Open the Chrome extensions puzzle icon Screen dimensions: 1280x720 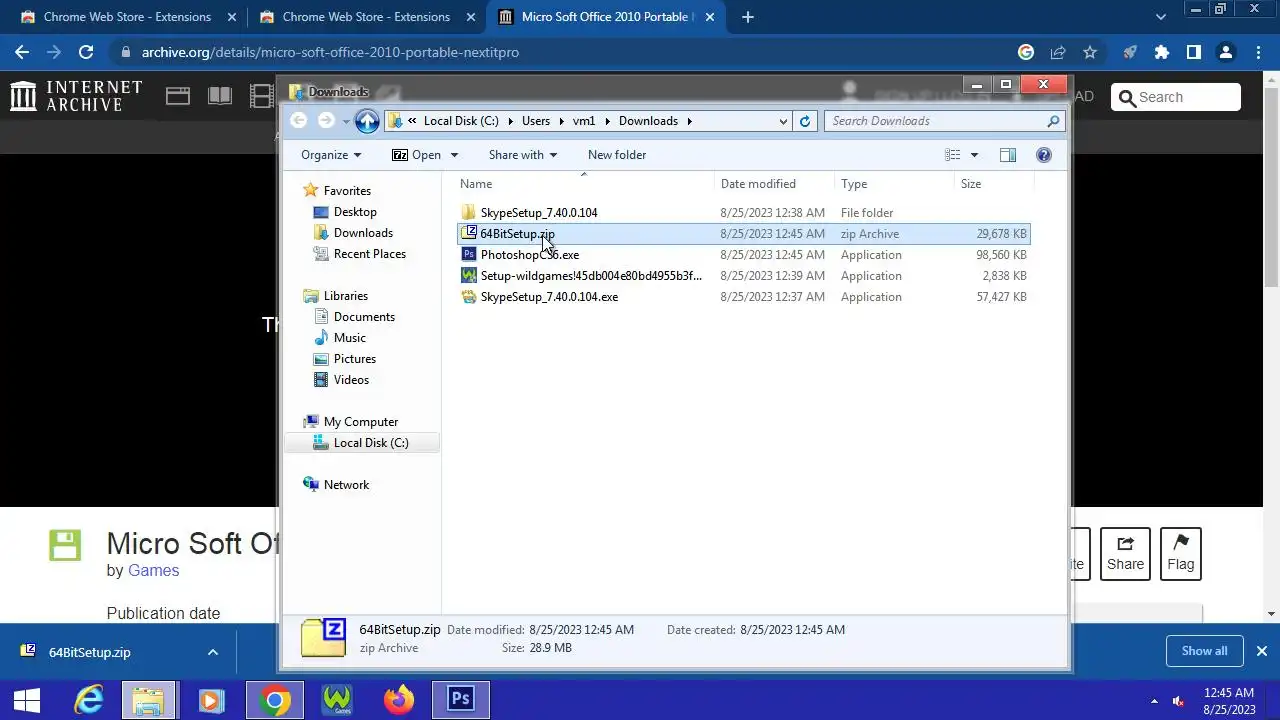coord(1162,52)
